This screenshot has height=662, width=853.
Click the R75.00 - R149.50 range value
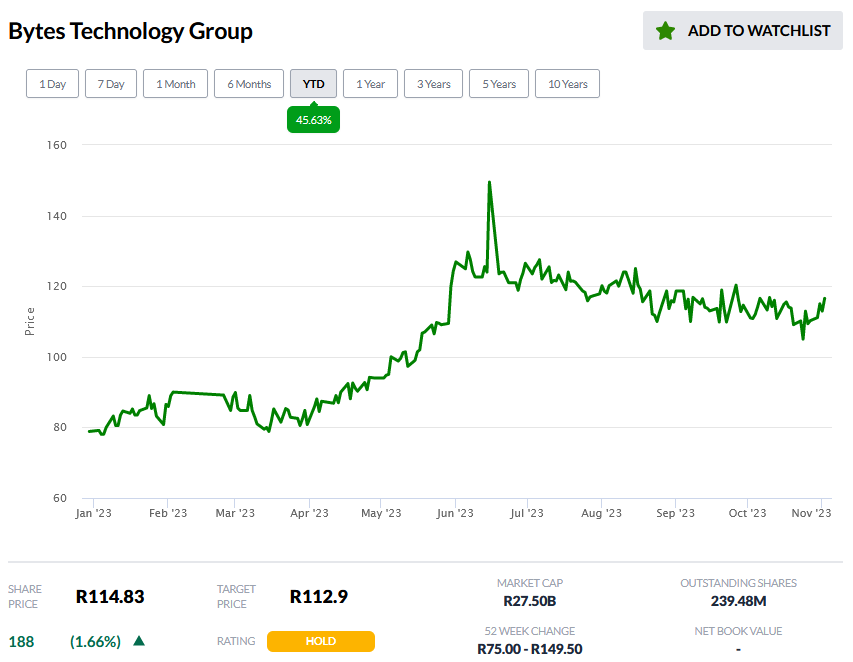coord(530,649)
